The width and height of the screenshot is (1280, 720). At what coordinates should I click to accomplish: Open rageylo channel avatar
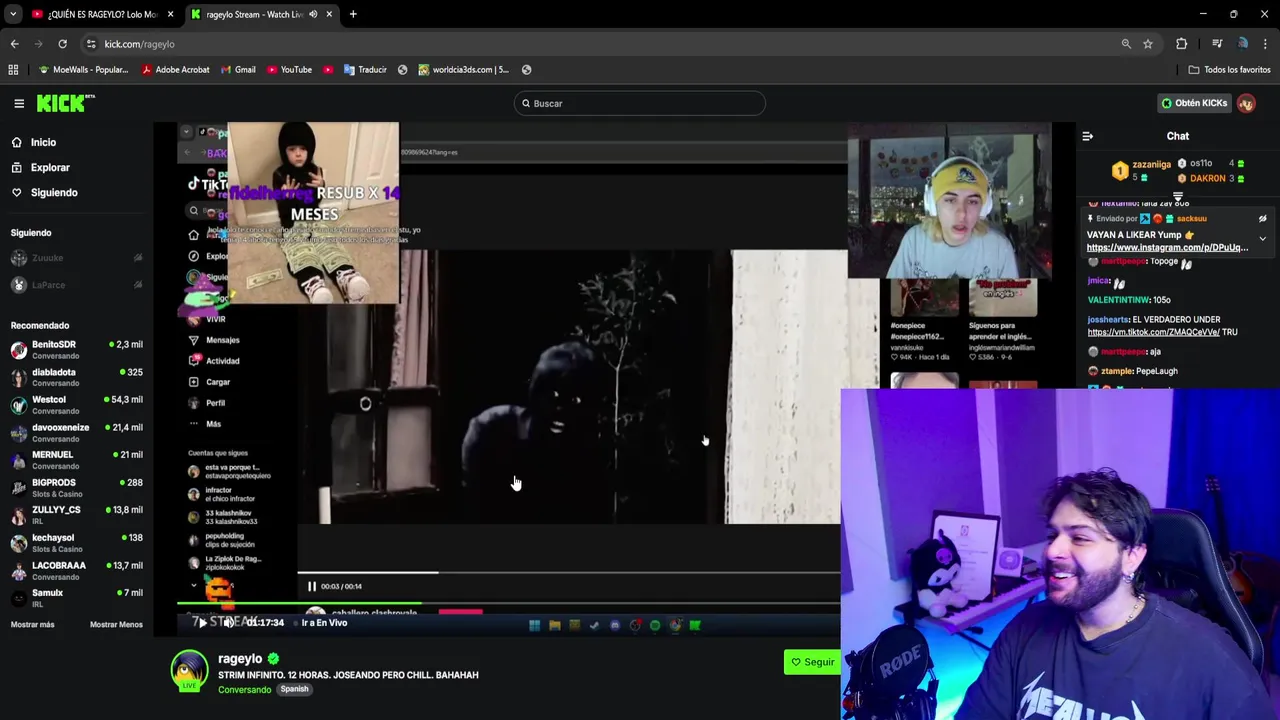[189, 670]
